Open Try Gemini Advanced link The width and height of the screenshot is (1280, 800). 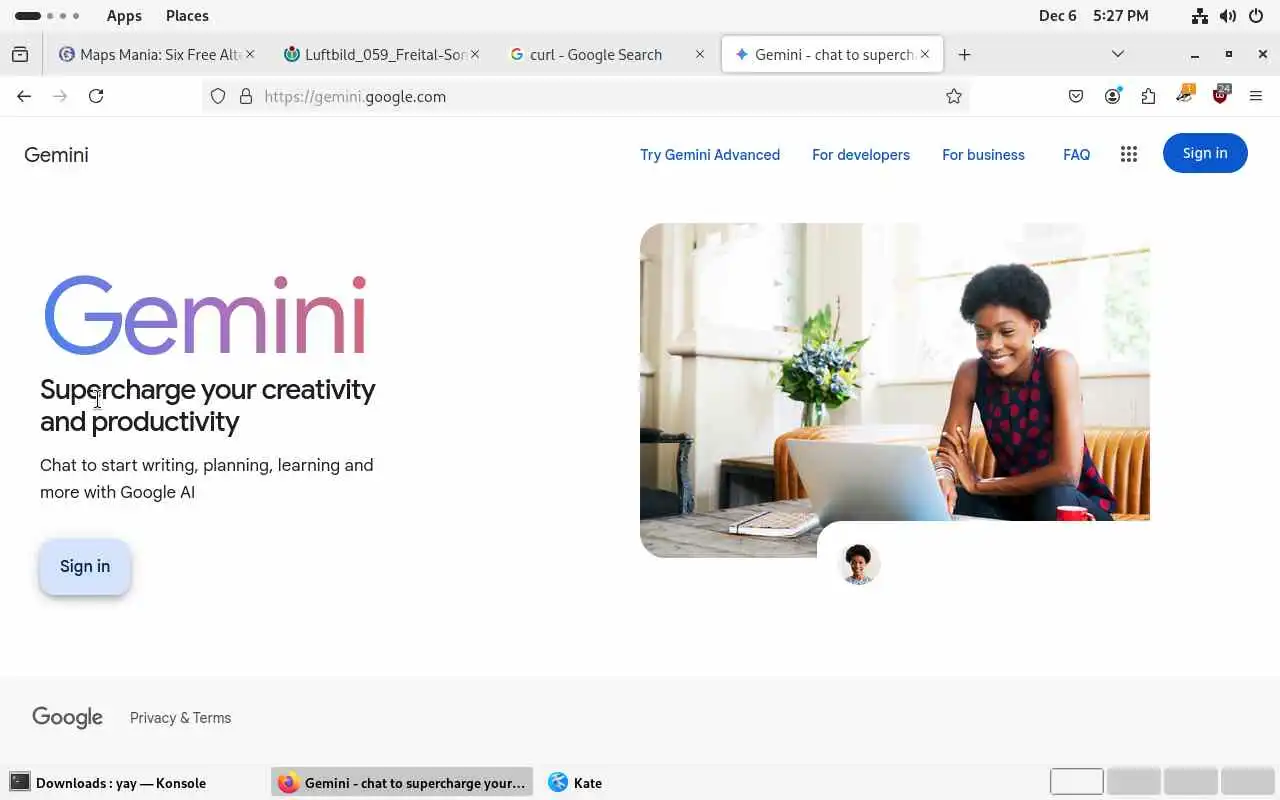coord(710,155)
